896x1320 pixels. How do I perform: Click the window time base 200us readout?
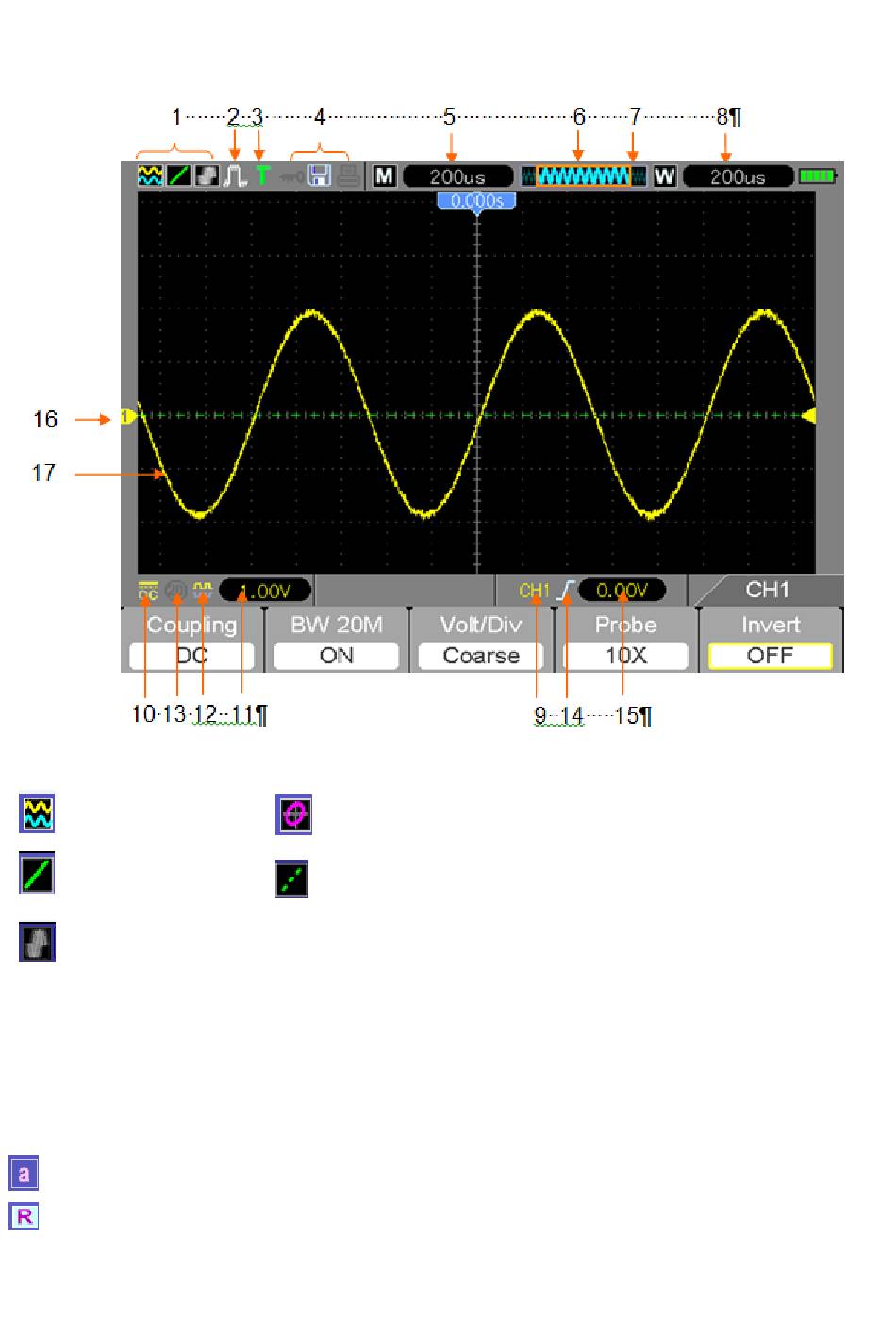738,176
